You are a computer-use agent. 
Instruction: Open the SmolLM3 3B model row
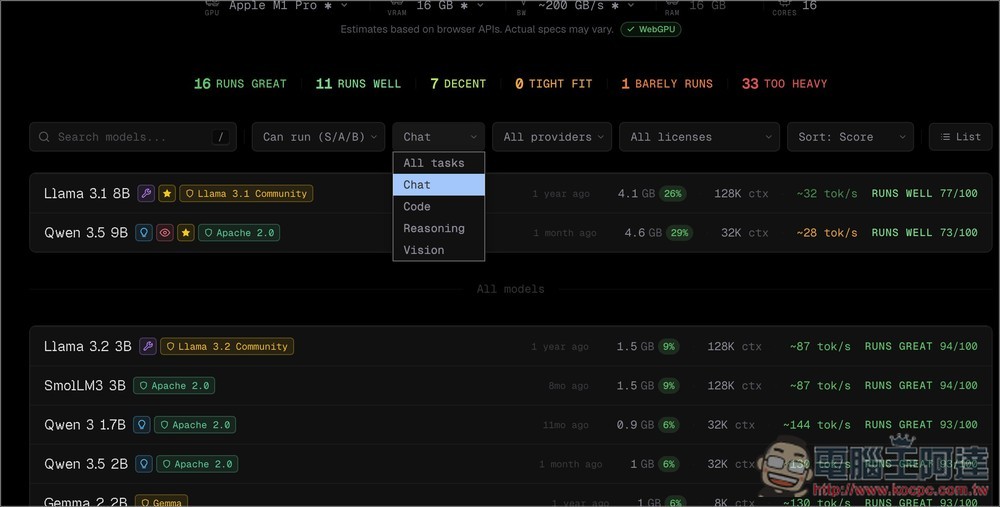click(x=510, y=386)
